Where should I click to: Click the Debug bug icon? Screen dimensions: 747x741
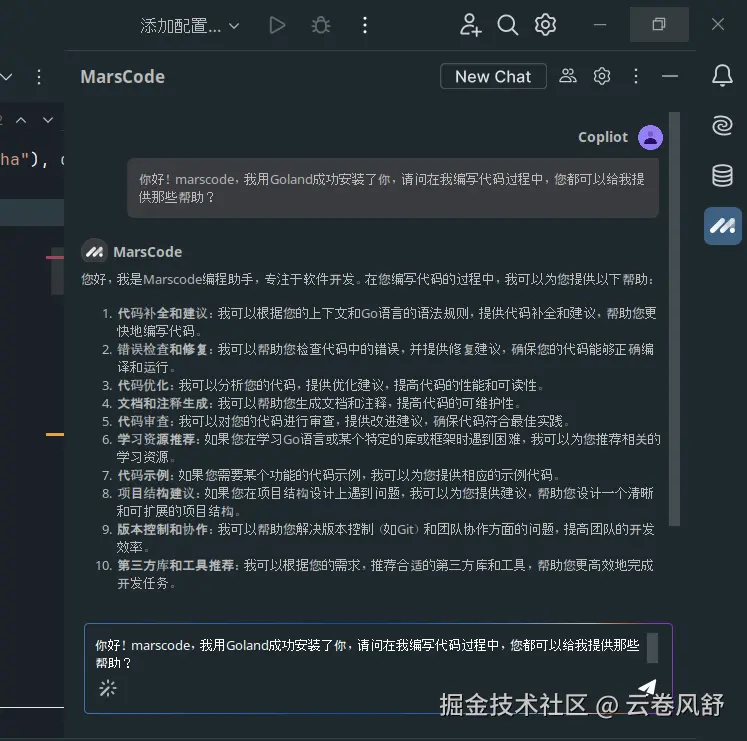(x=321, y=25)
